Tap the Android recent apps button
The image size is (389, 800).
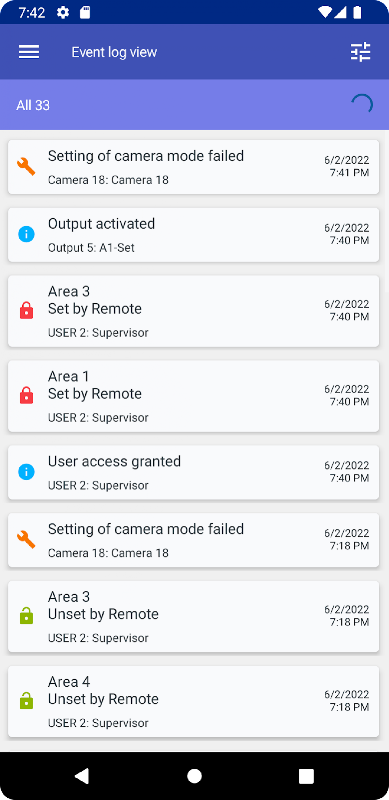306,776
